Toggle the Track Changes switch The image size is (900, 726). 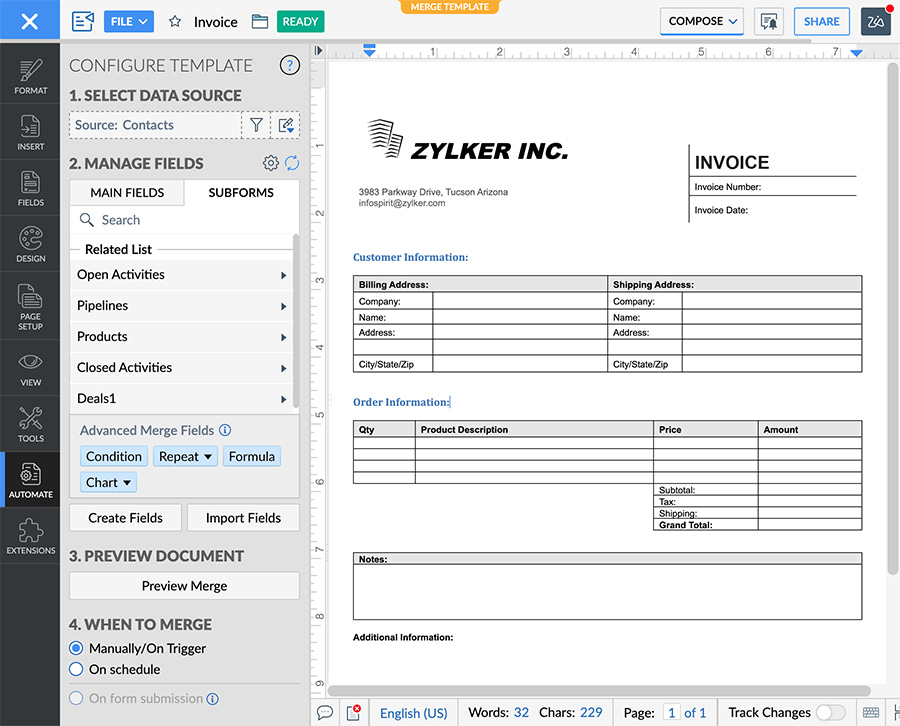coord(830,713)
